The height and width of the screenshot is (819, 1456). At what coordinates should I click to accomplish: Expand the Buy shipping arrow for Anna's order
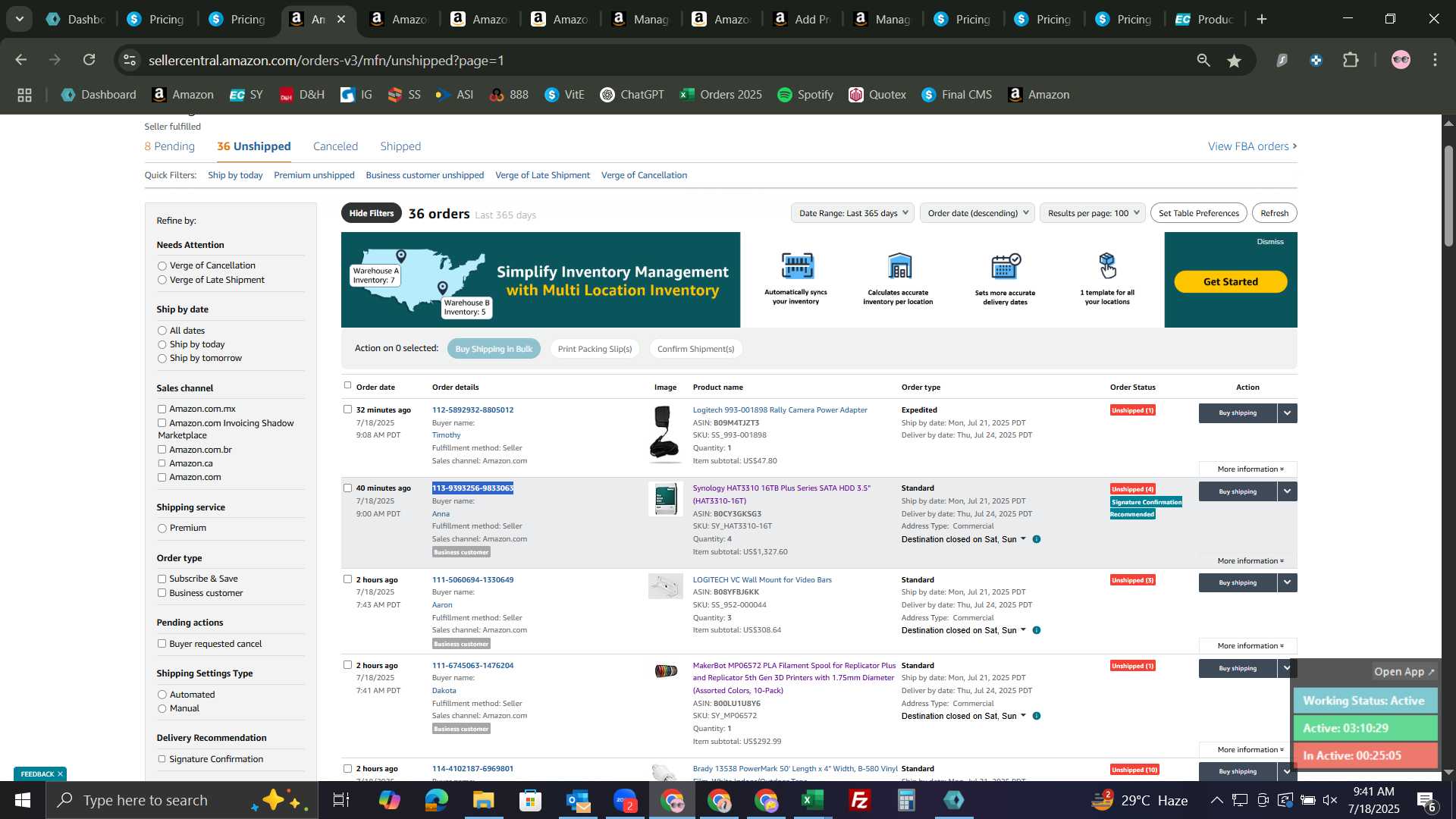click(1287, 491)
